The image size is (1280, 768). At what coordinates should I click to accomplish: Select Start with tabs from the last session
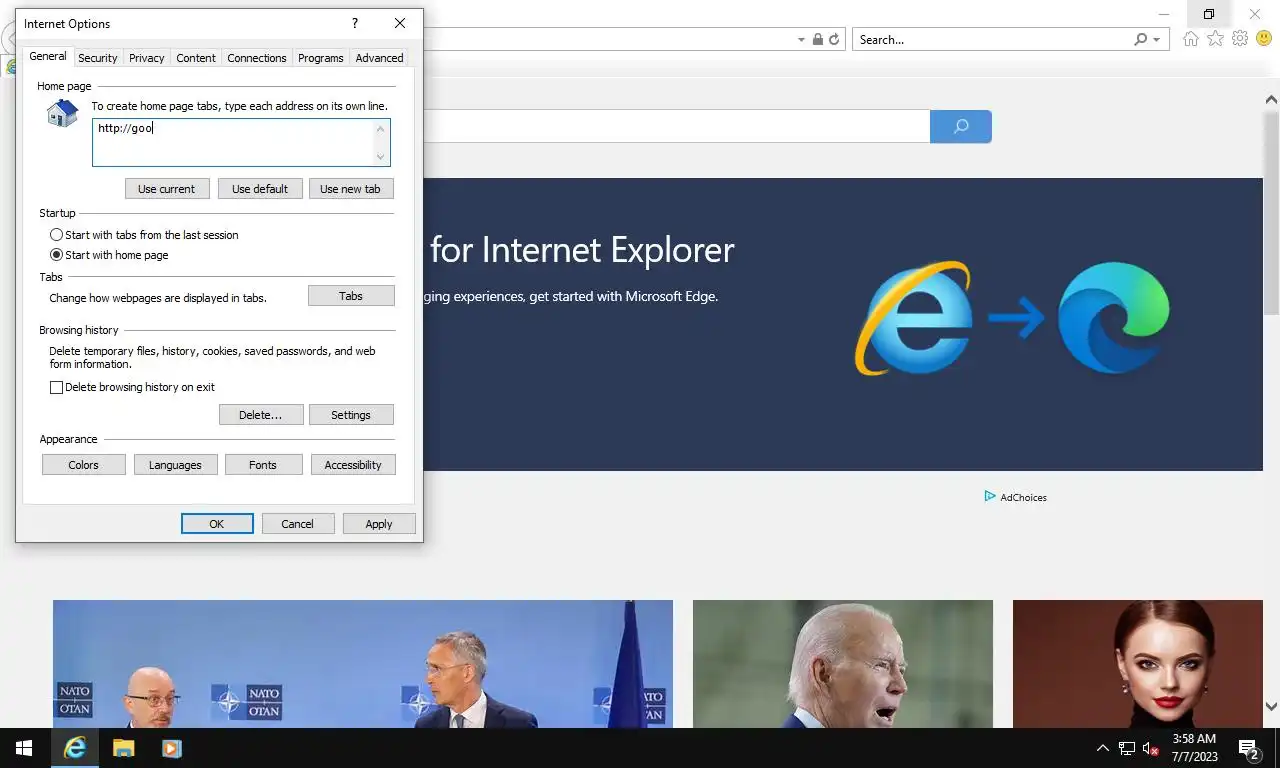(144, 235)
